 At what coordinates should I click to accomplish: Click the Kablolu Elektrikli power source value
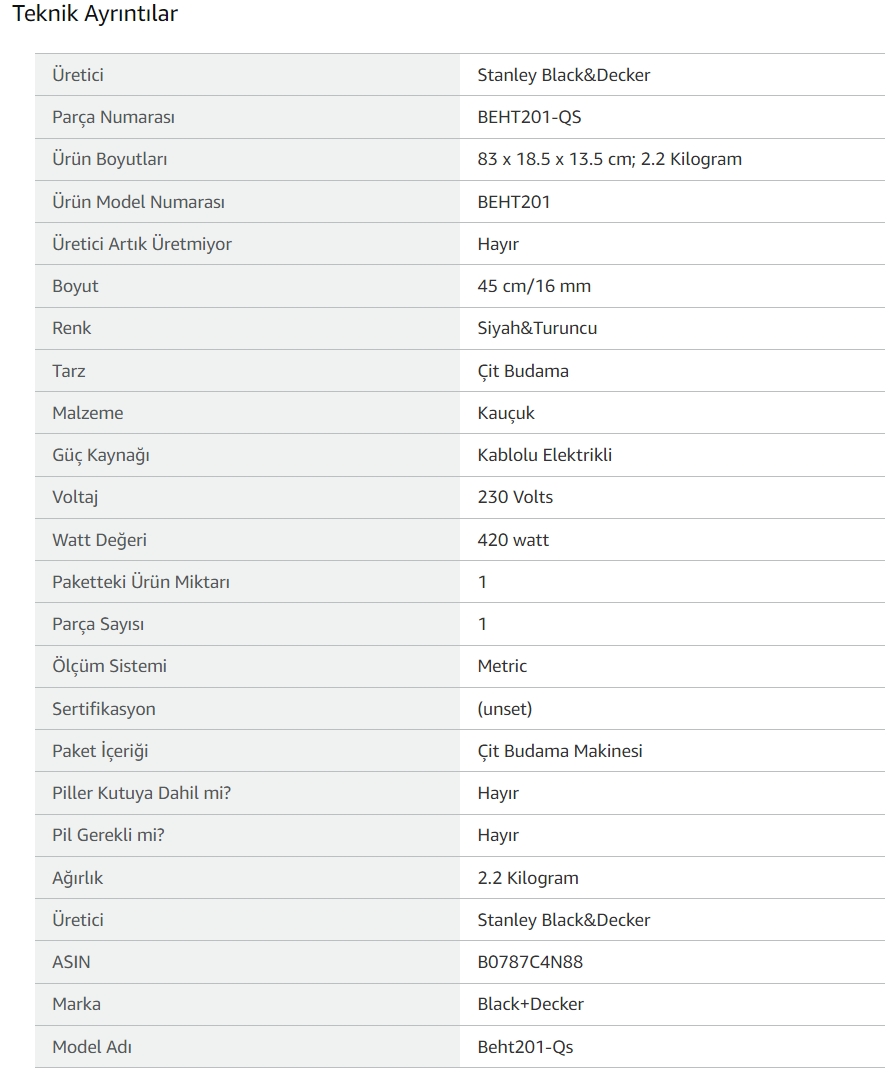click(x=545, y=455)
